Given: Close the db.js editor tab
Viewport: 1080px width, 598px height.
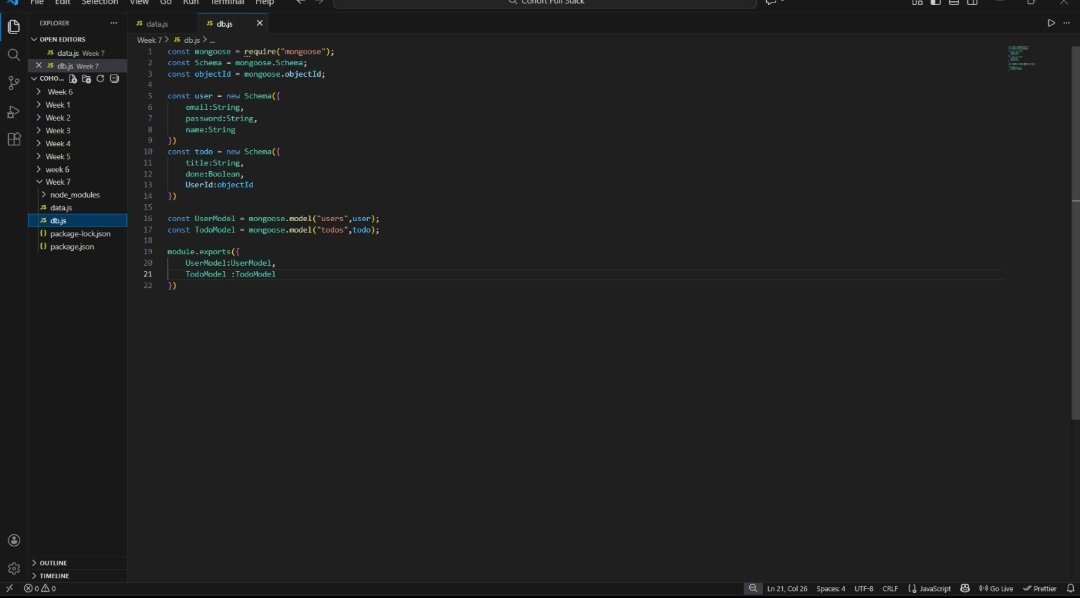Looking at the screenshot, I should pyautogui.click(x=260, y=23).
